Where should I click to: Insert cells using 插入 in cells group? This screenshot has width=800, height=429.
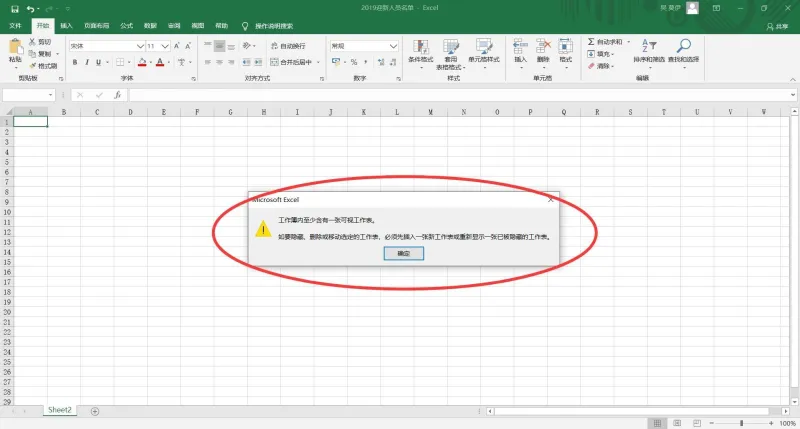click(520, 54)
